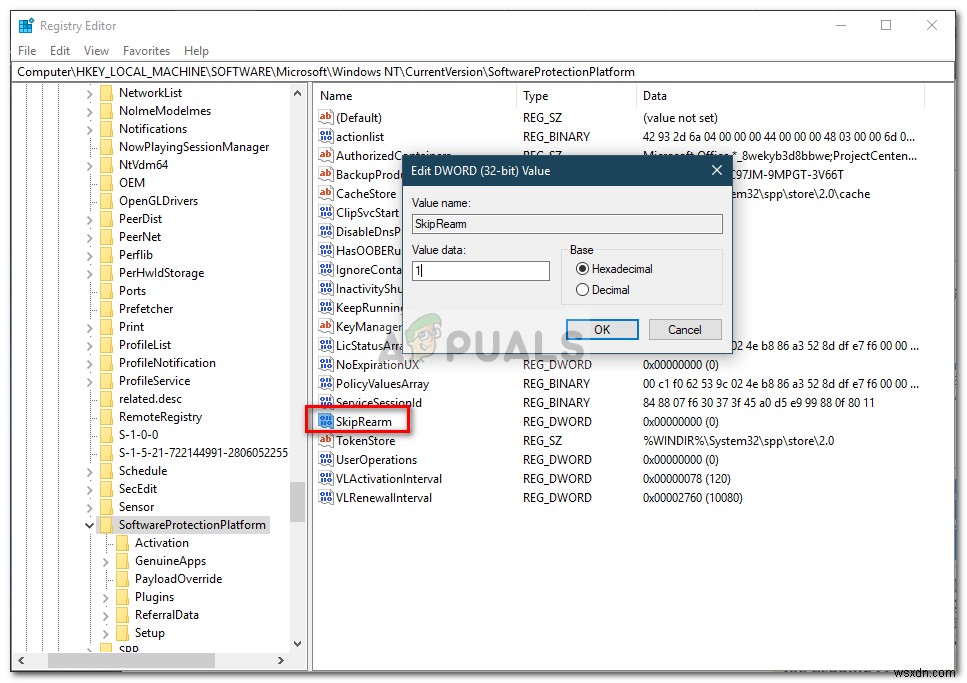Viewport: 967px width, 683px height.
Task: Open the Favorites menu
Action: [x=146, y=50]
